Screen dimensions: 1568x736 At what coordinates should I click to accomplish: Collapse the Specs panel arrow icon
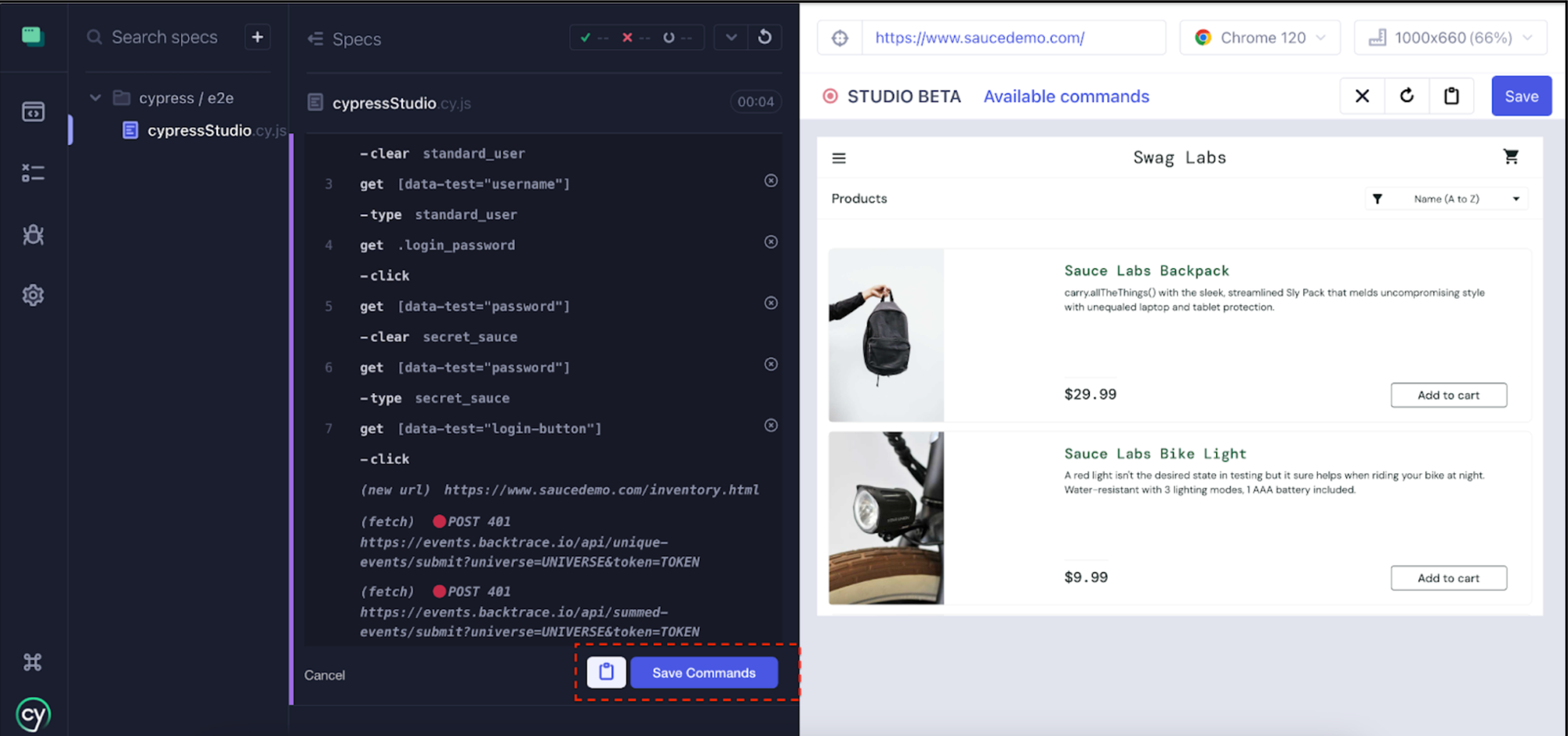pos(315,38)
